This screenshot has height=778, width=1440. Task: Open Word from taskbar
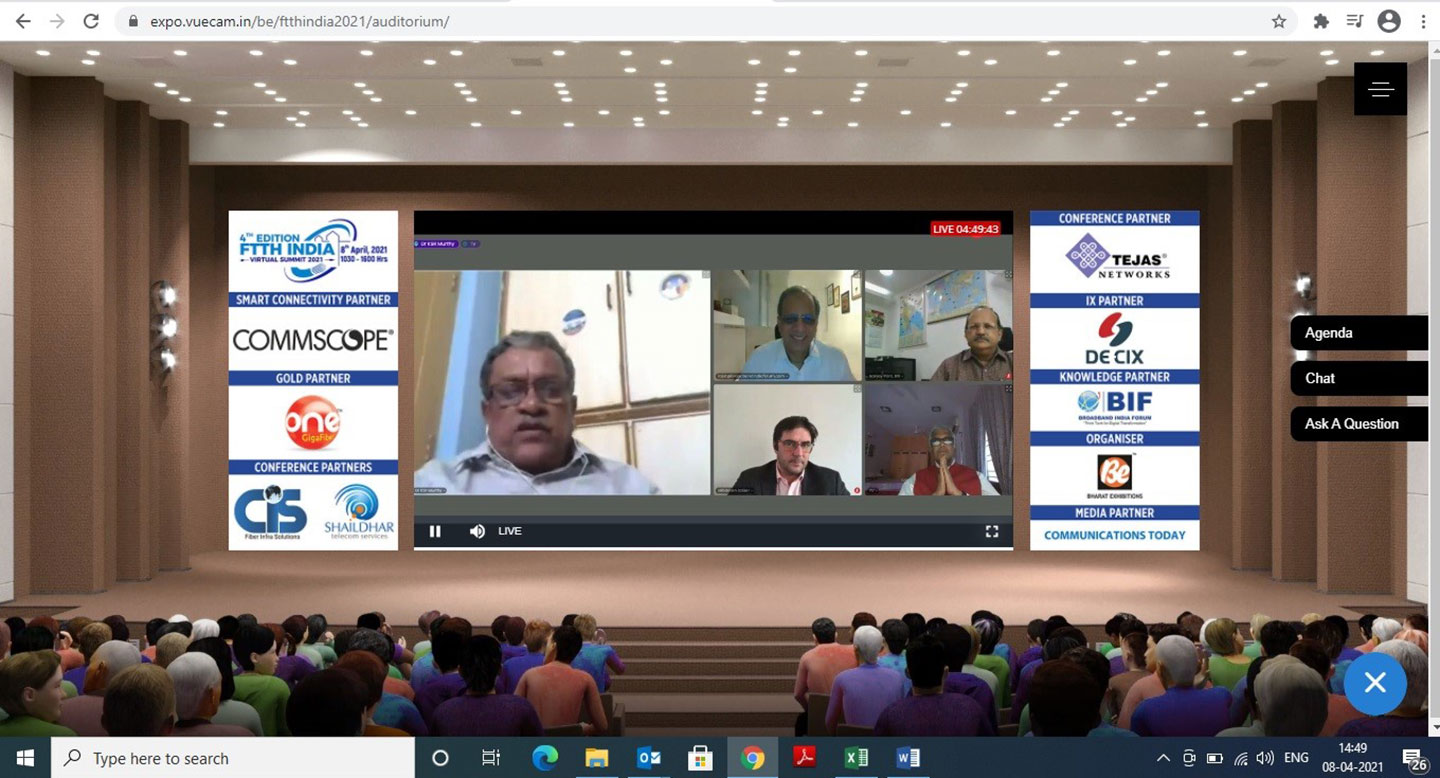[908, 758]
